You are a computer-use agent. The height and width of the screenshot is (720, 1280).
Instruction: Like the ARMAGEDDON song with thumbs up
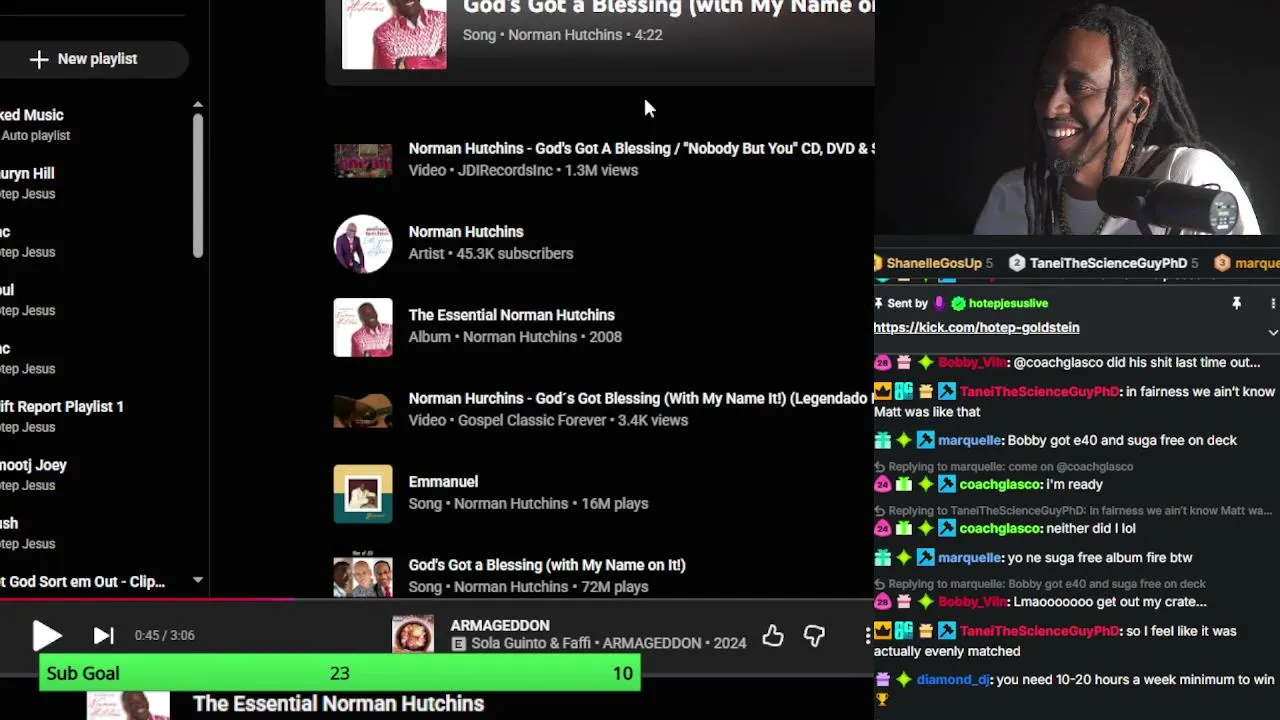773,635
